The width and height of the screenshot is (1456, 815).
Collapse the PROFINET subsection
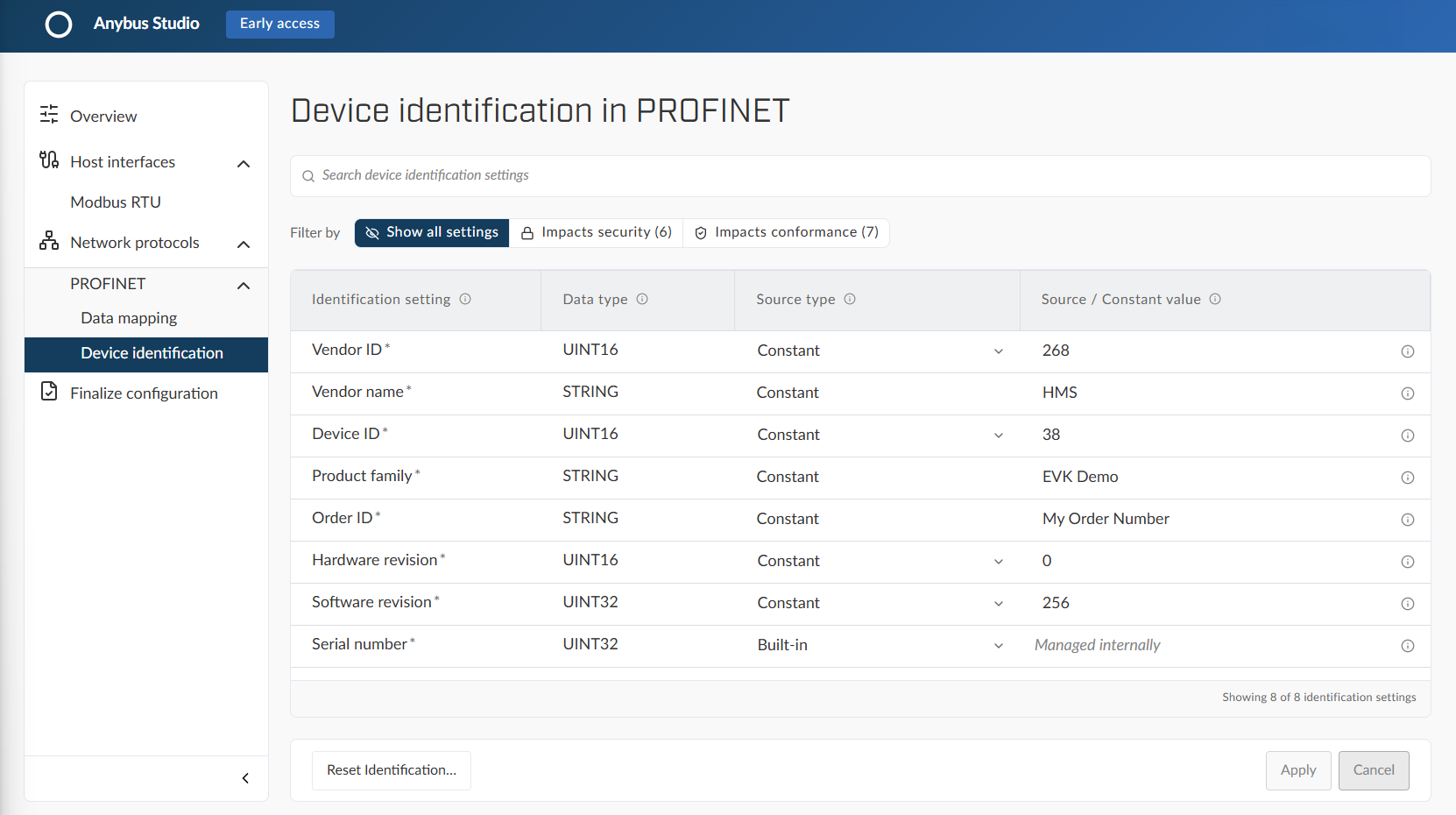coord(244,286)
